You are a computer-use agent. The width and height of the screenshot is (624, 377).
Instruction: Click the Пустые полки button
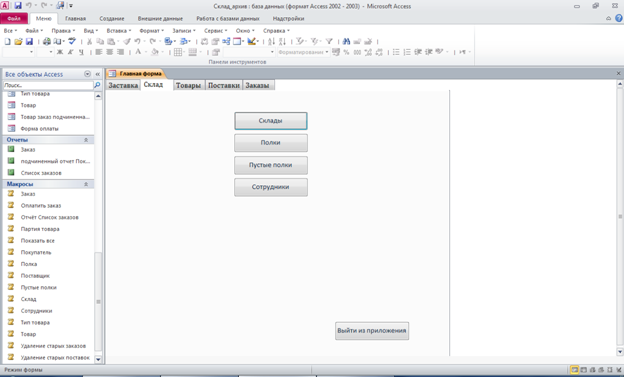[x=271, y=165]
